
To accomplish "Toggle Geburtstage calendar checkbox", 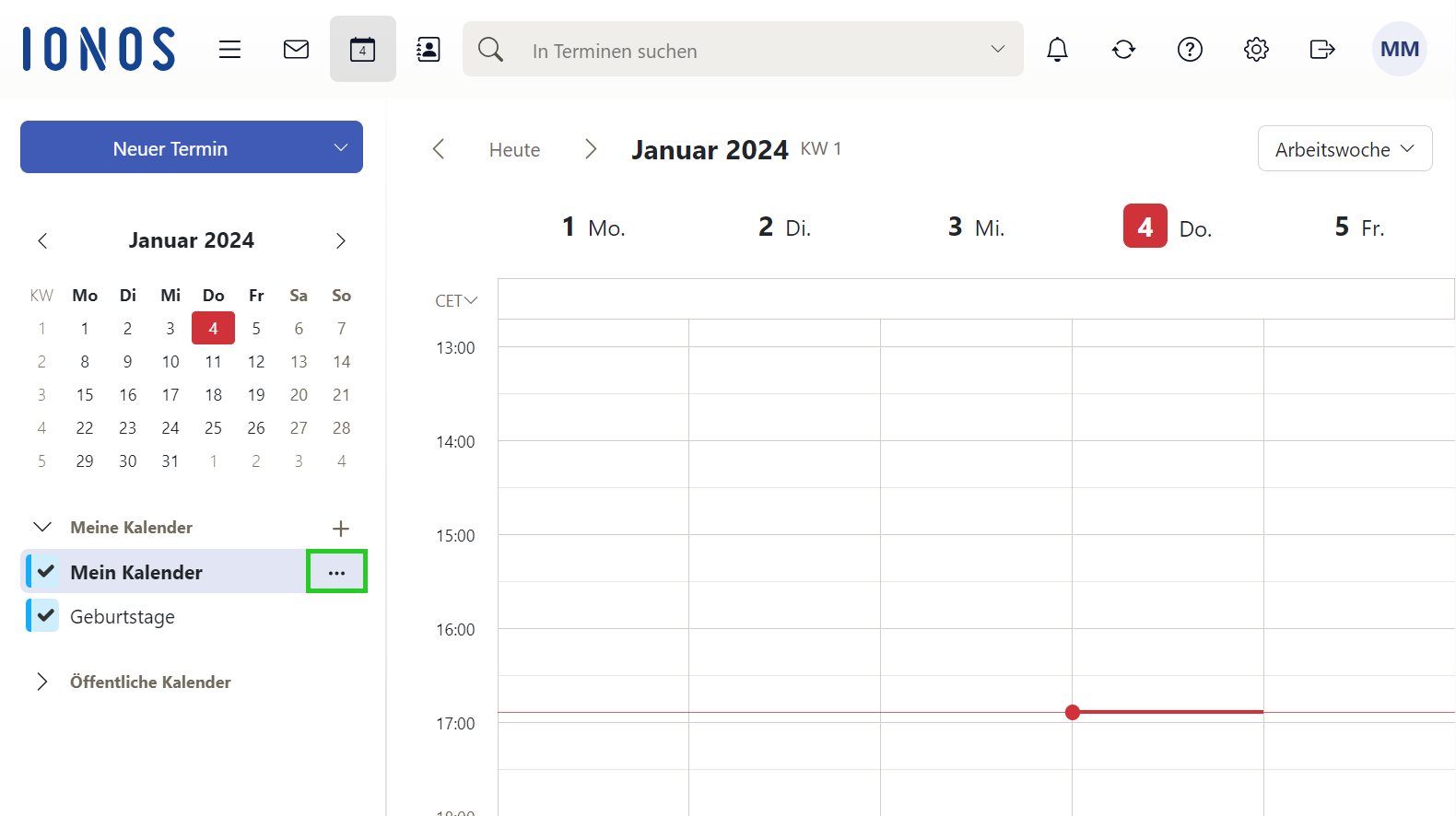I will (45, 615).
